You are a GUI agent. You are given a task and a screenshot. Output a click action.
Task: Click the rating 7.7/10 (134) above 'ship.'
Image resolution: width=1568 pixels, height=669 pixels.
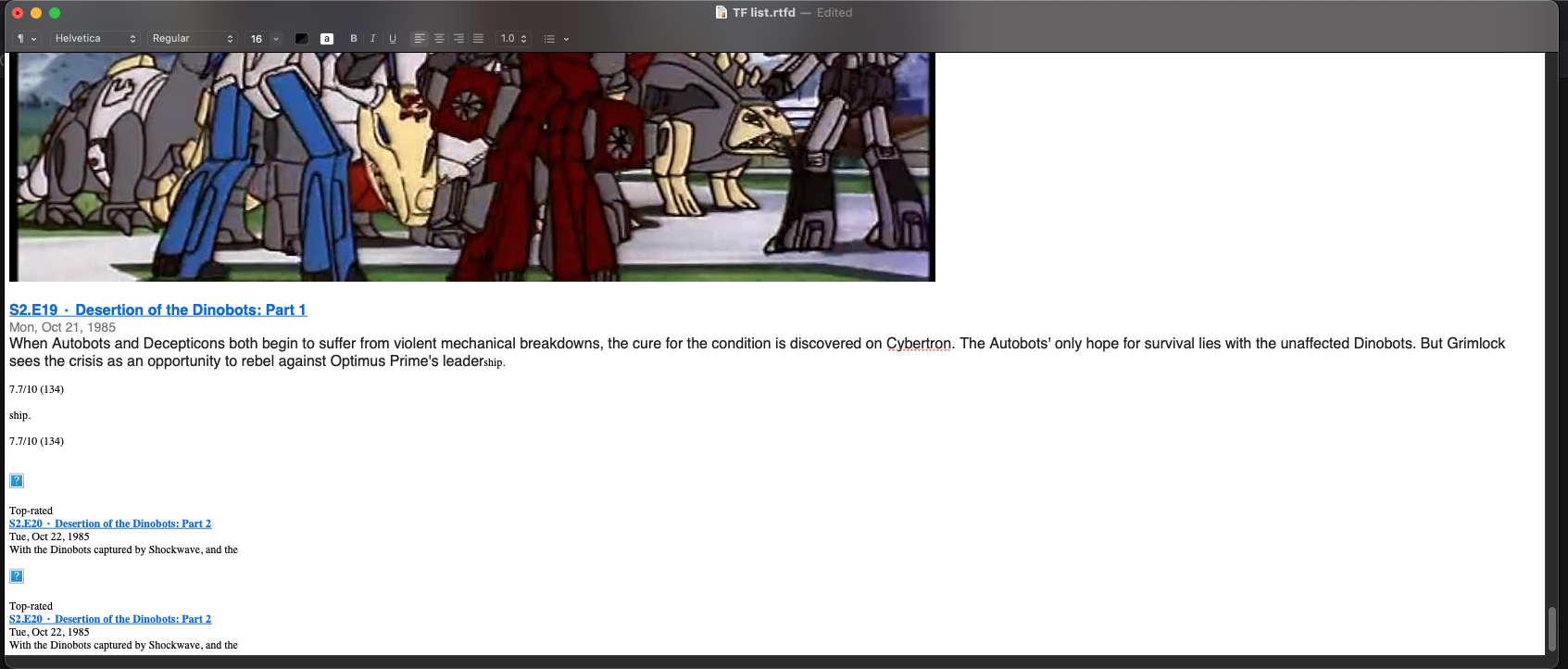(36, 389)
